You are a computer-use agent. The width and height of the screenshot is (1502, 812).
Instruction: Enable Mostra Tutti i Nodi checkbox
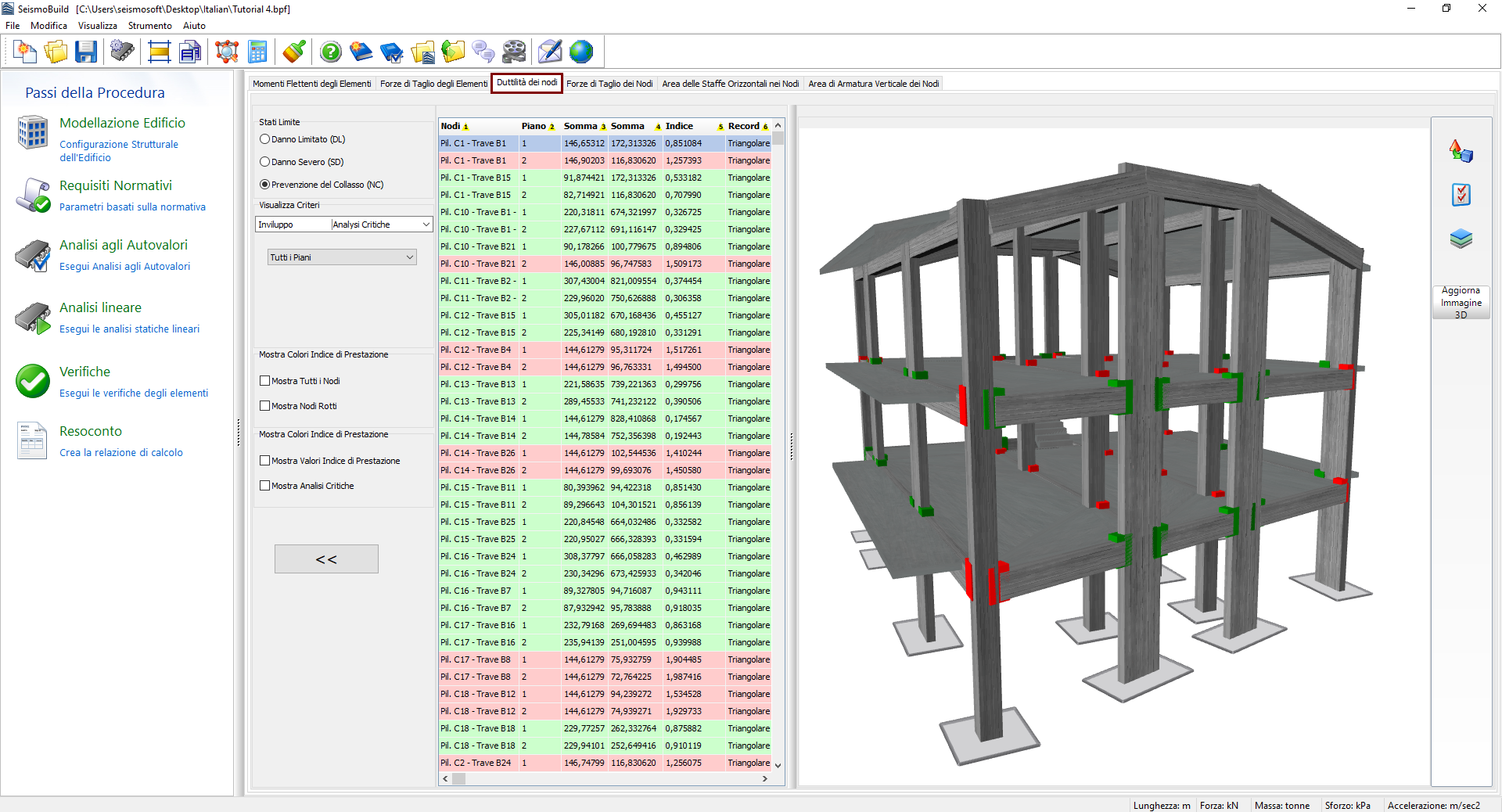pyautogui.click(x=265, y=381)
